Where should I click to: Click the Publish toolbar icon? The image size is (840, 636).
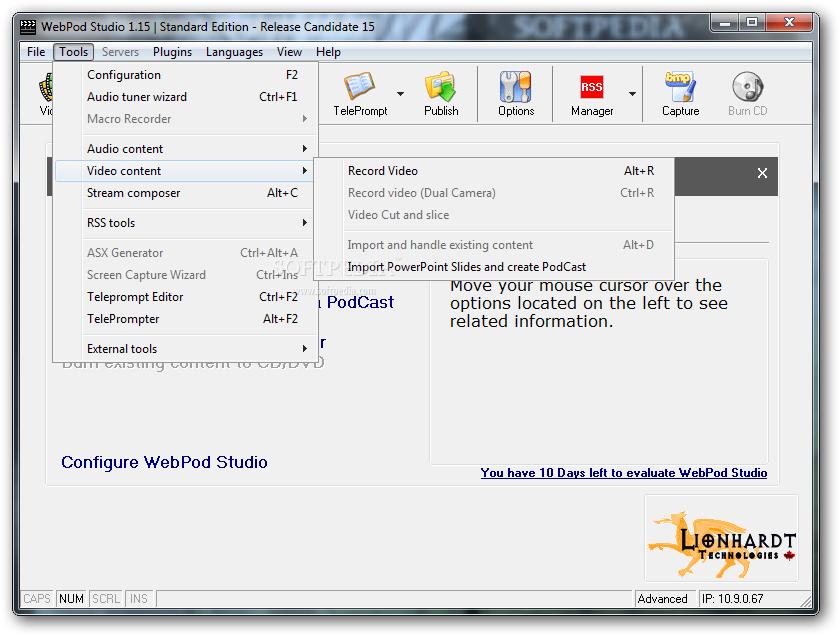[x=441, y=94]
